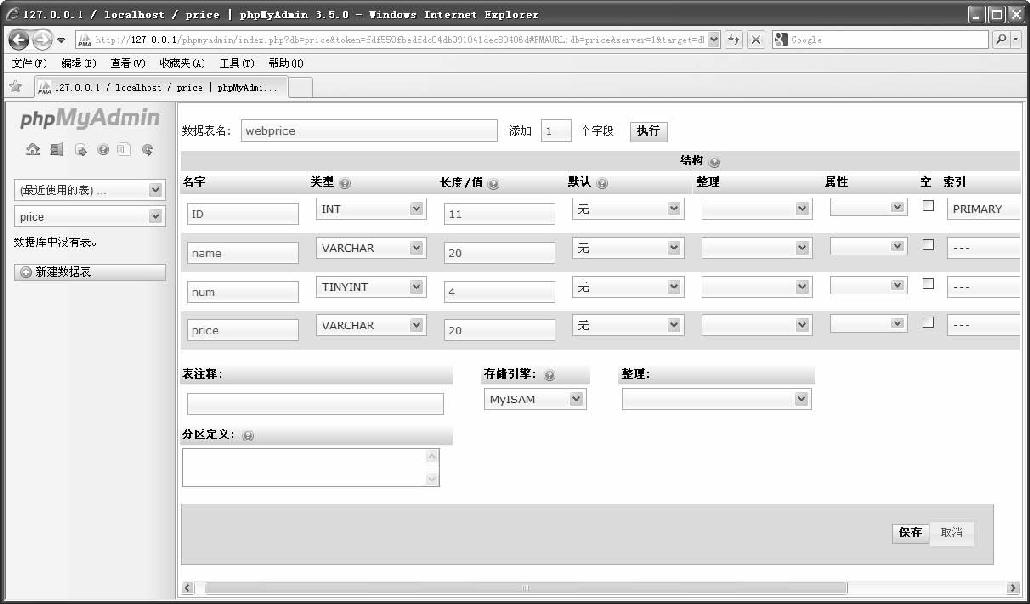Viewport: 1030px width, 604px height.
Task: Click the name field-name input box
Action: [x=243, y=253]
